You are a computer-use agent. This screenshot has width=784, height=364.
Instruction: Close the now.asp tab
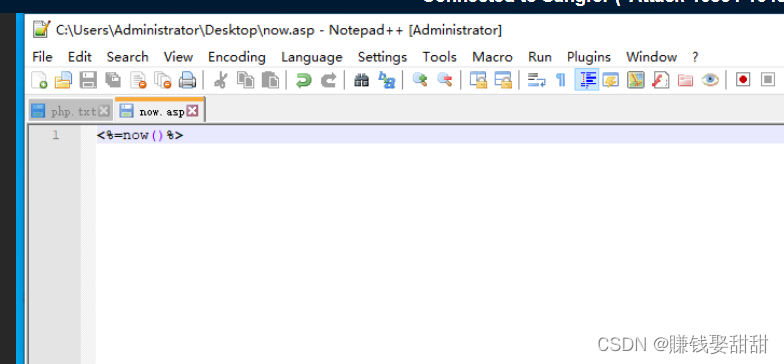click(x=192, y=111)
